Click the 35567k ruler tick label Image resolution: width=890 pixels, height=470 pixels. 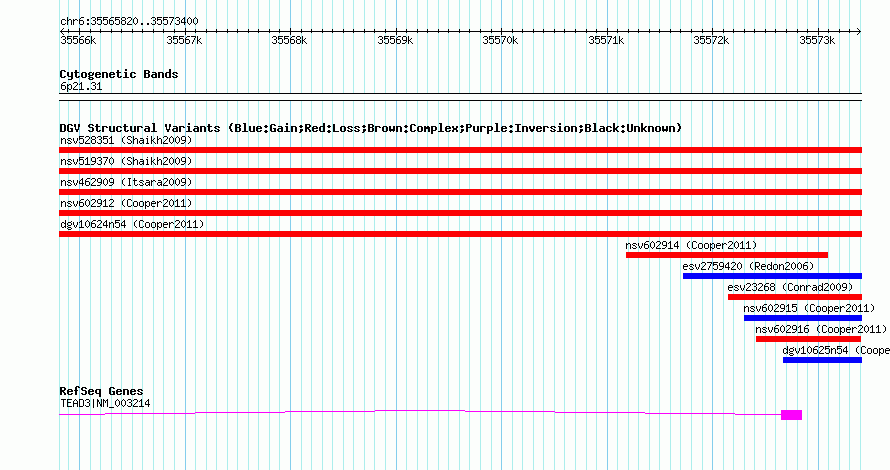(184, 40)
